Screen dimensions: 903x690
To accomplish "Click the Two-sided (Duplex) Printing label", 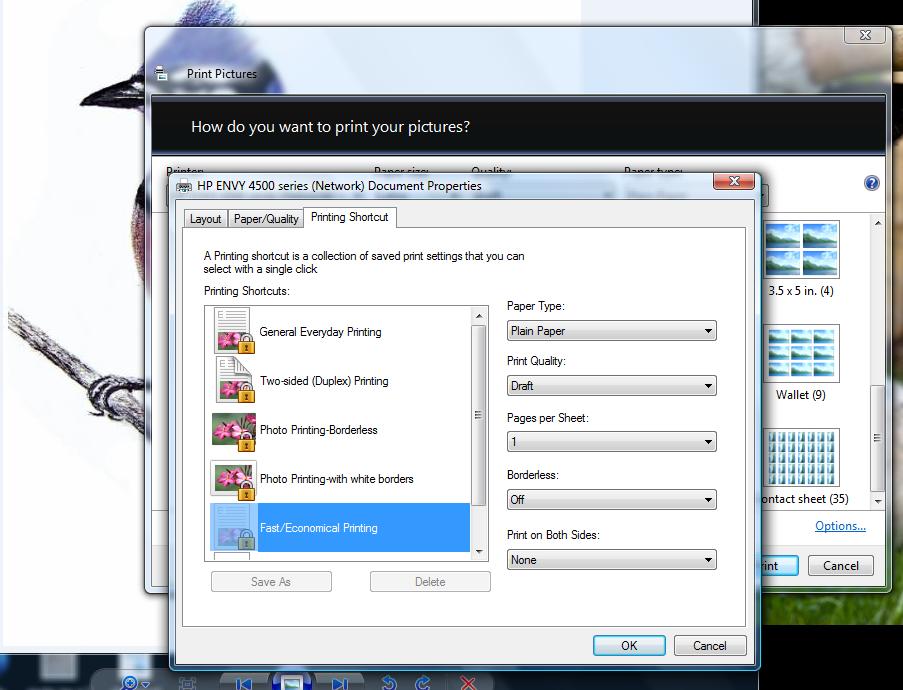I will pos(324,381).
